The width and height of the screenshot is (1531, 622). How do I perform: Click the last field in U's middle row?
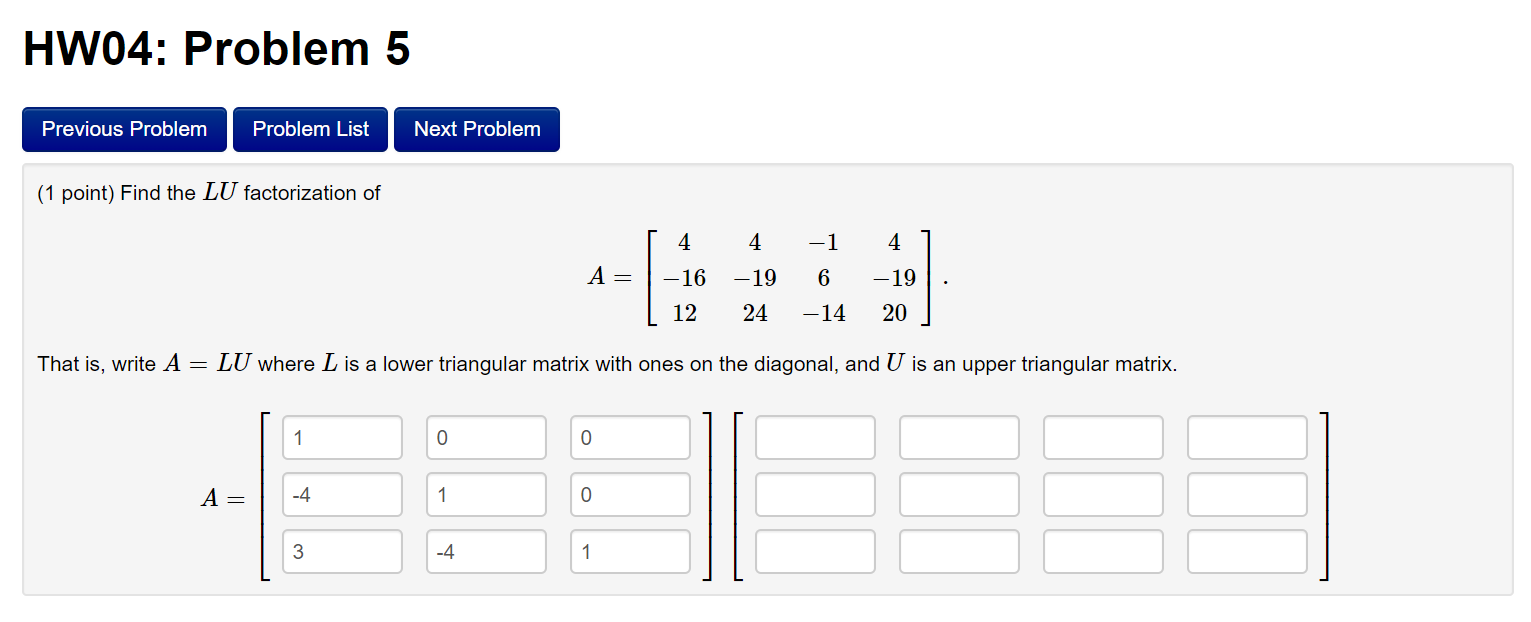(1246, 494)
